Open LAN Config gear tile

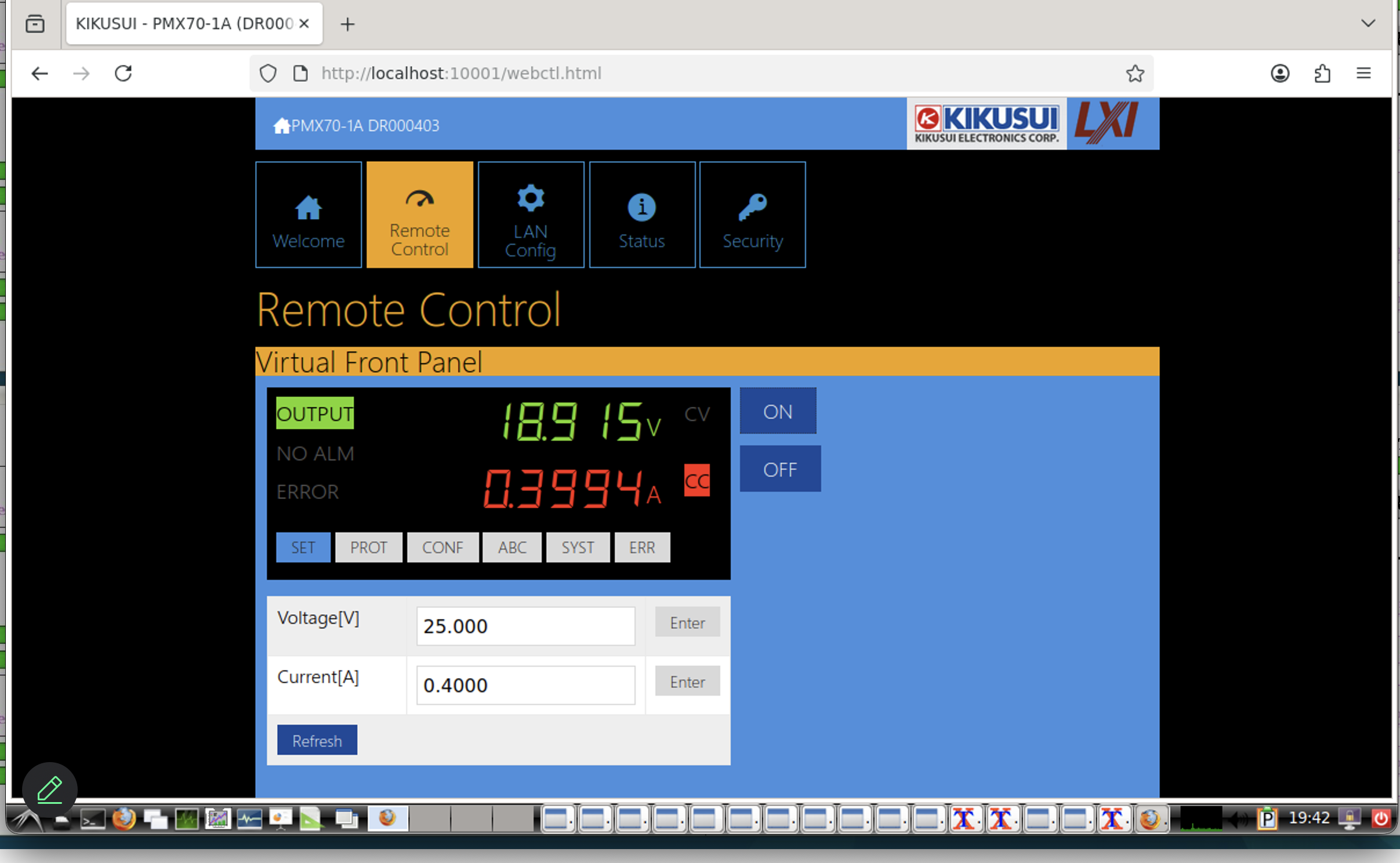tap(531, 215)
